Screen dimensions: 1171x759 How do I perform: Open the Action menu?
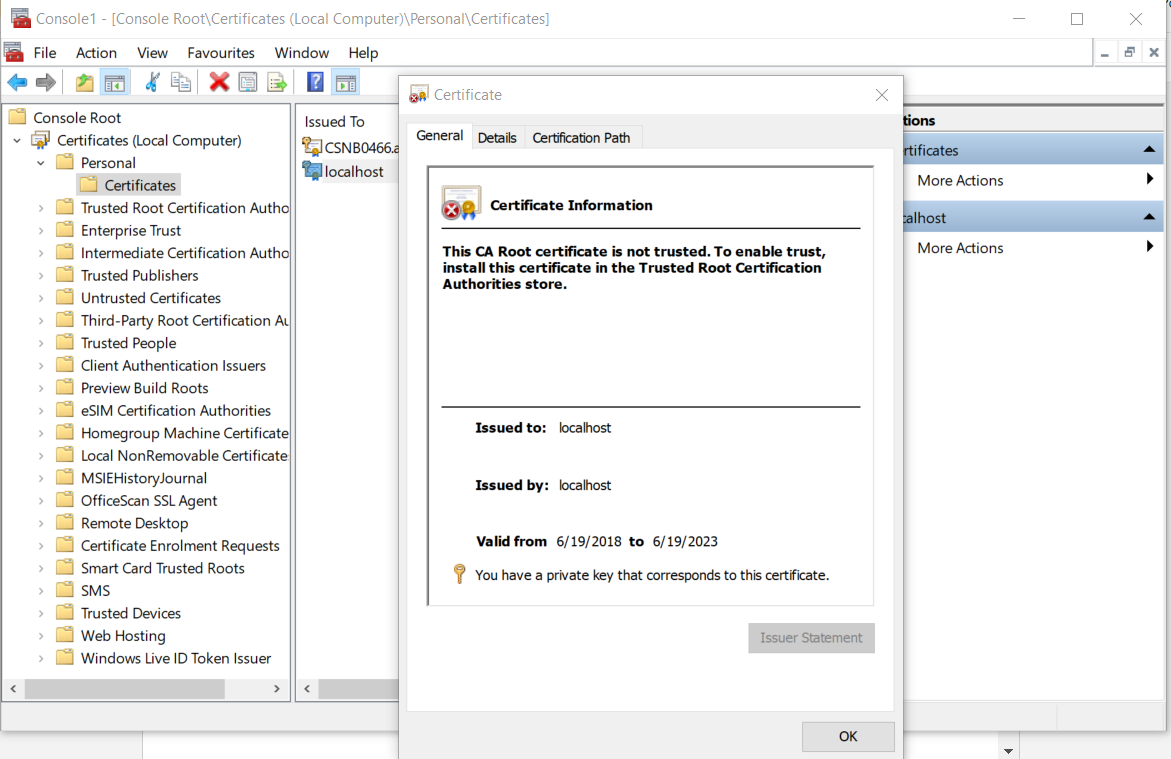(96, 52)
